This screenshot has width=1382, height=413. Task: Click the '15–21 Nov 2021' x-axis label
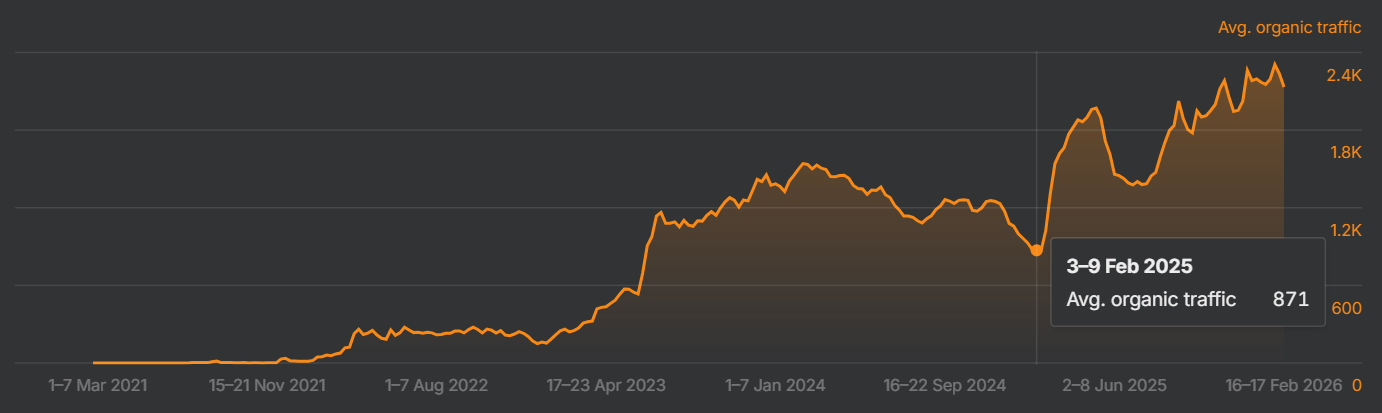[x=267, y=384]
